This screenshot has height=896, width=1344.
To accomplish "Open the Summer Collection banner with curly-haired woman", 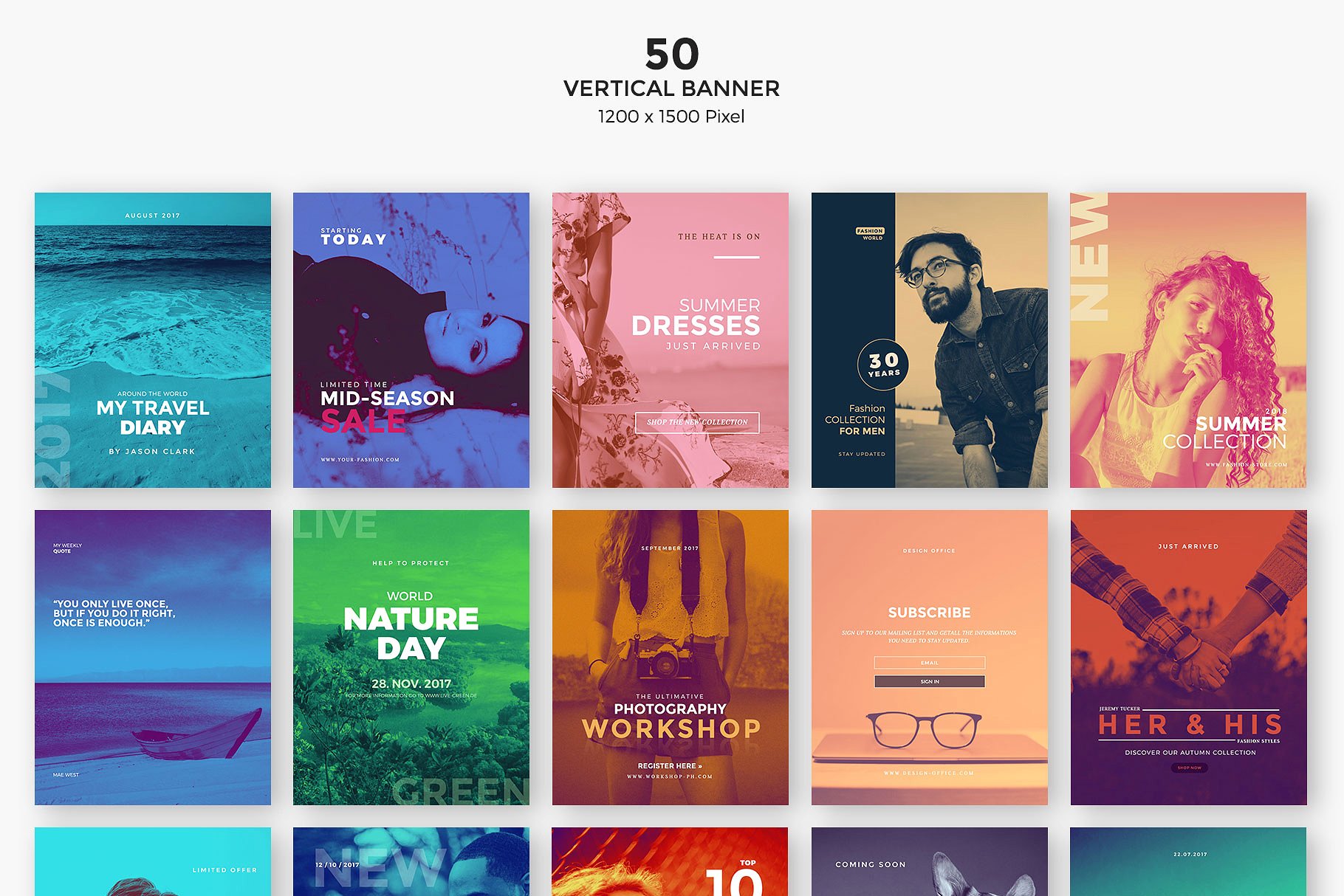I will [1187, 340].
